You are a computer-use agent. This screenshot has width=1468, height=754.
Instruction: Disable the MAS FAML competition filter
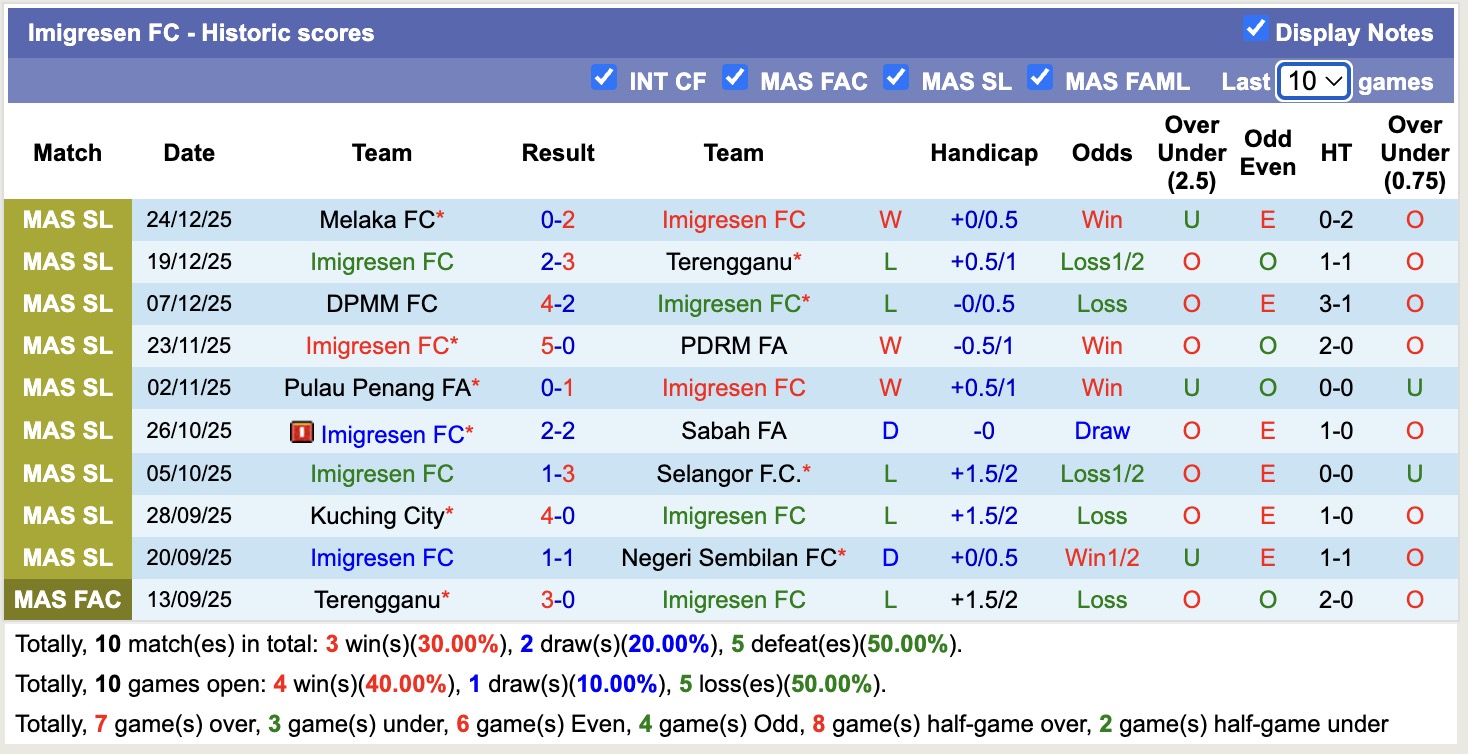1040,77
